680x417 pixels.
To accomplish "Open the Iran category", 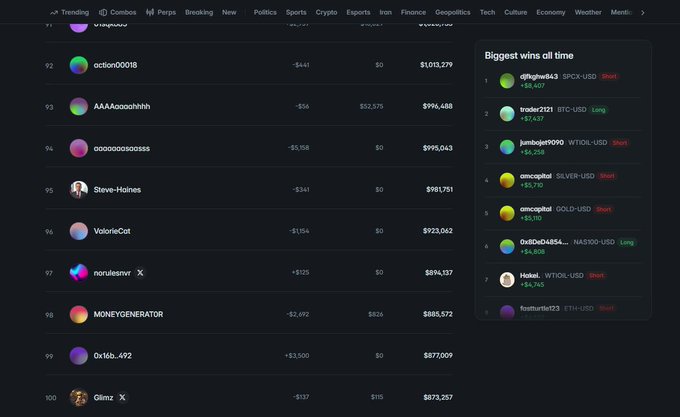I will (x=386, y=12).
